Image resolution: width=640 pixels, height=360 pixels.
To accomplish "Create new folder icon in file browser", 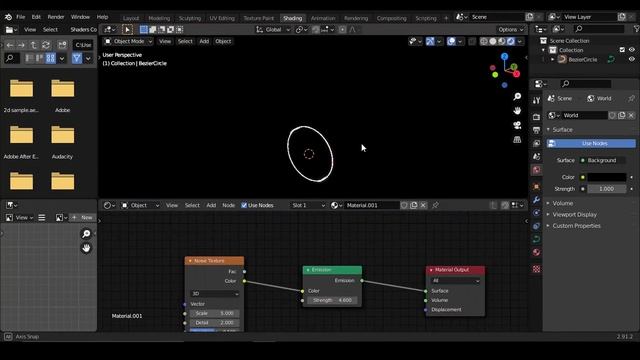I will [62, 45].
